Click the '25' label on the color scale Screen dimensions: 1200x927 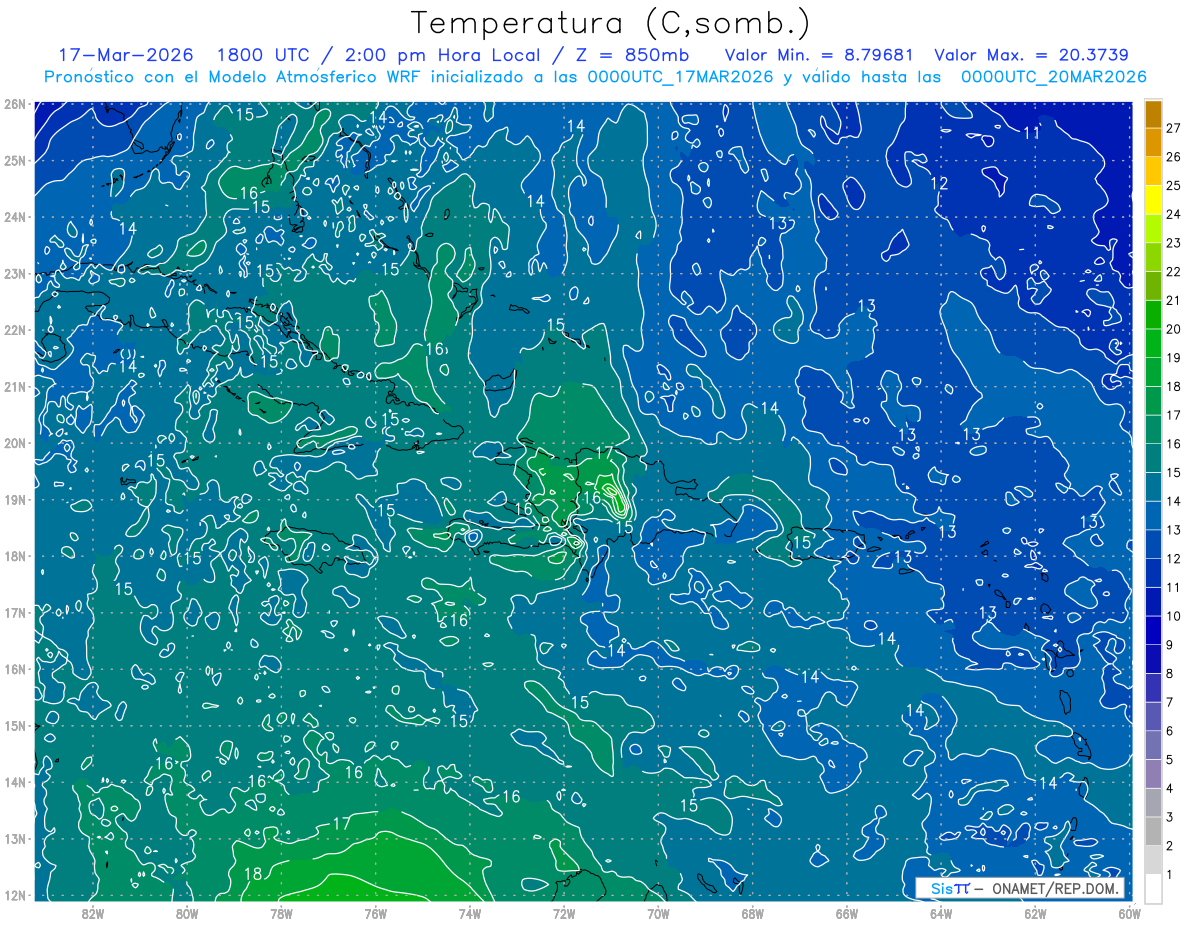click(1173, 186)
